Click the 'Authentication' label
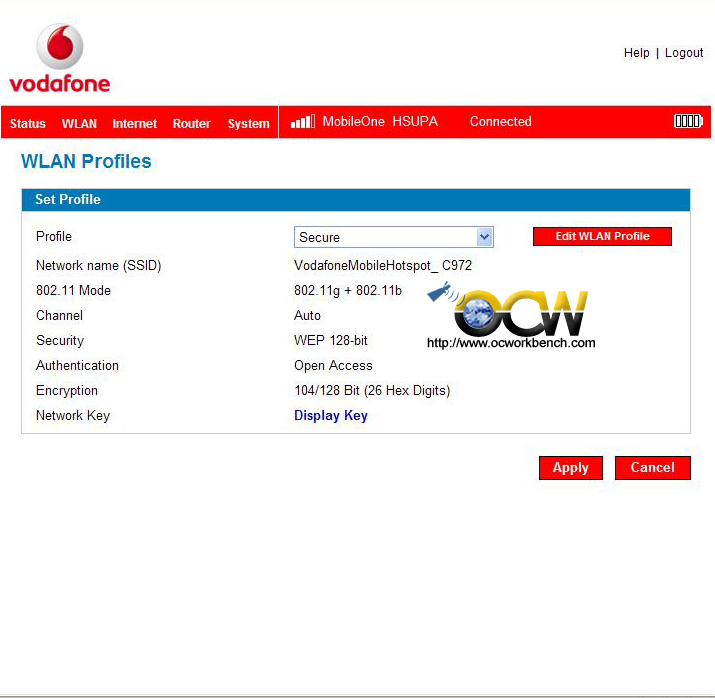 pos(77,366)
